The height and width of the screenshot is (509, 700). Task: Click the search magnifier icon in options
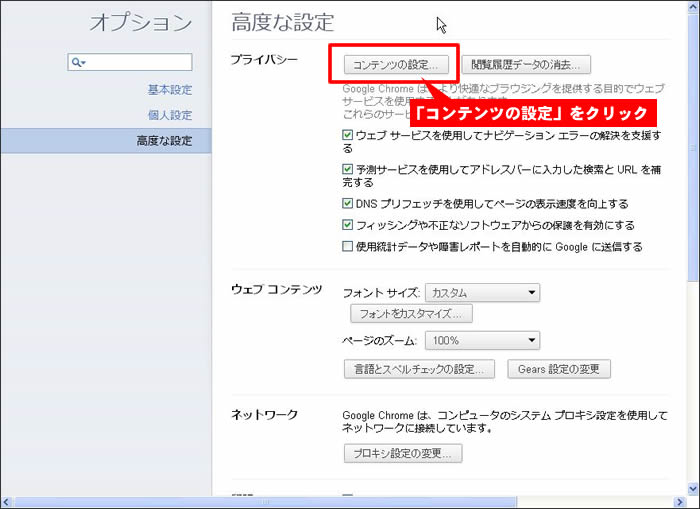(77, 63)
